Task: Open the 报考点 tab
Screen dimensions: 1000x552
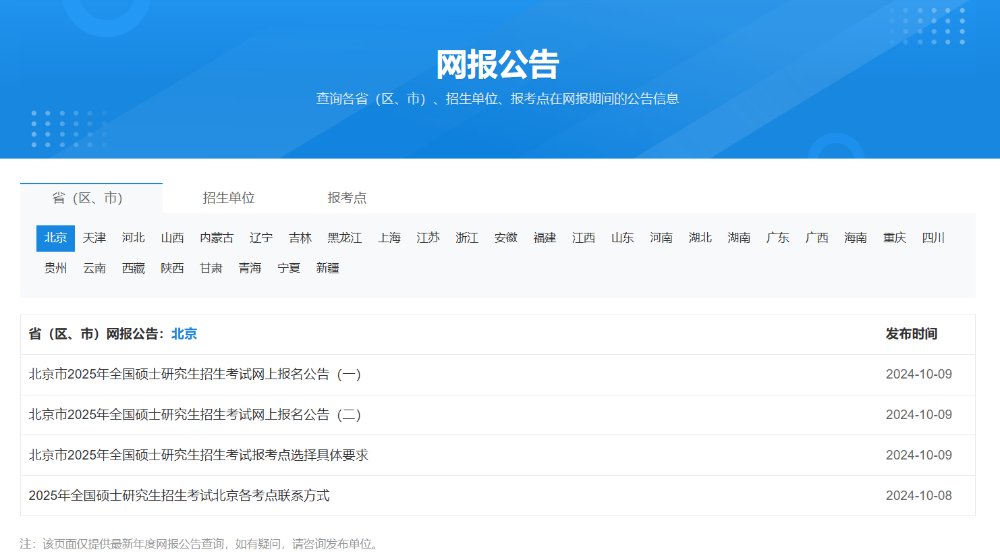Action: (x=347, y=198)
